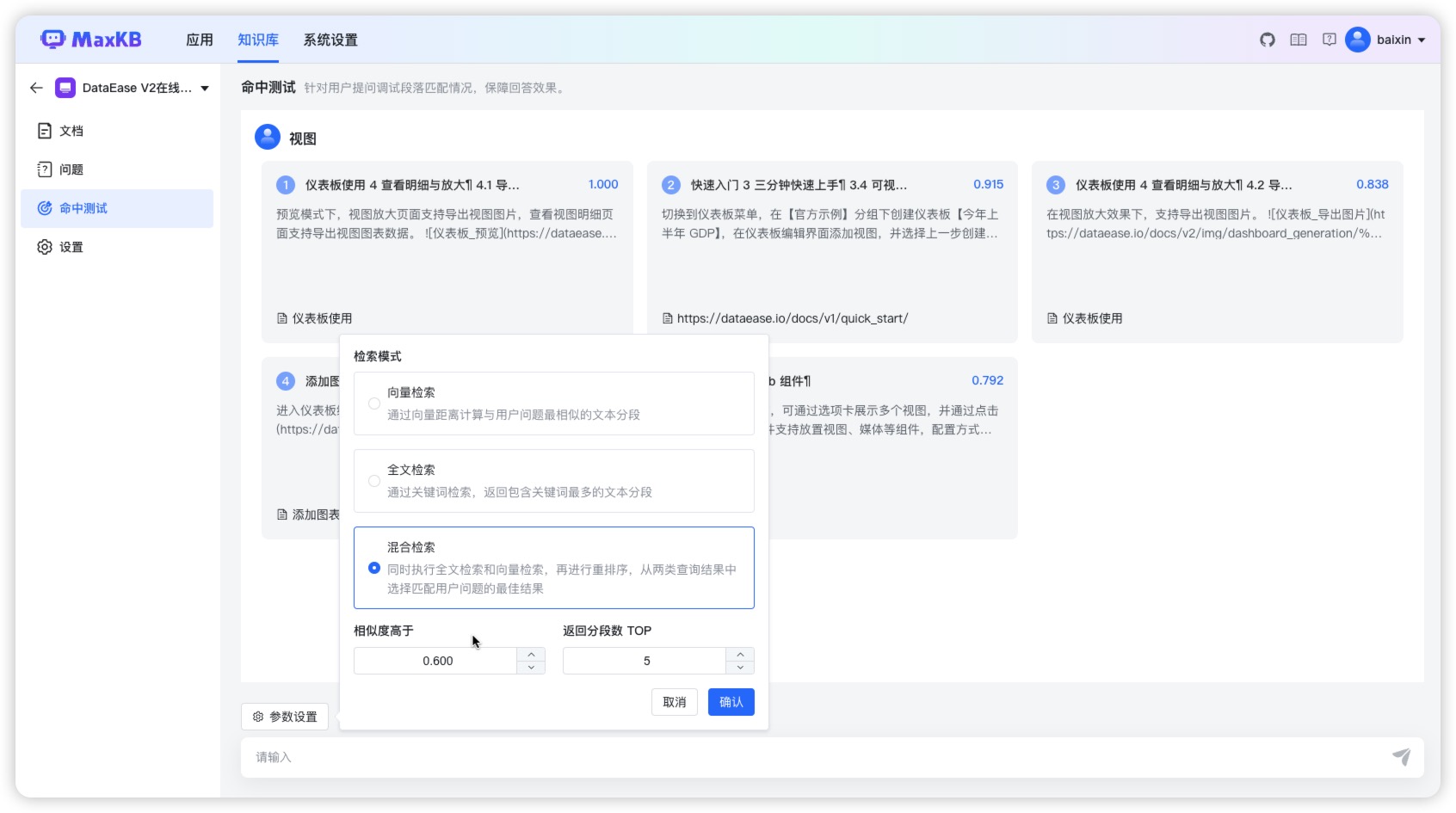
Task: Click the send paper-plane icon
Action: point(1402,757)
